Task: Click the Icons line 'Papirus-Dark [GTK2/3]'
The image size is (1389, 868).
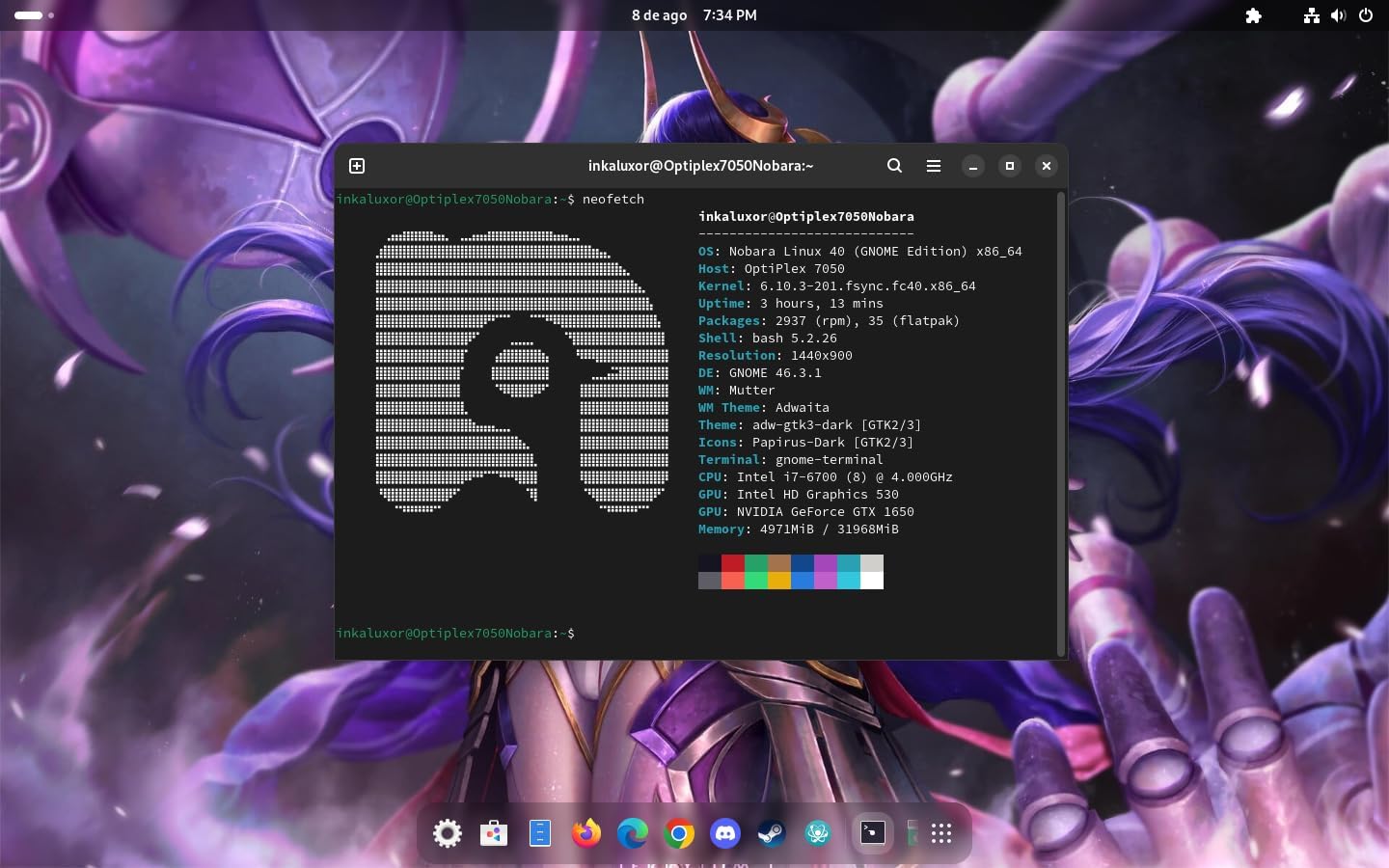Action: tap(806, 442)
